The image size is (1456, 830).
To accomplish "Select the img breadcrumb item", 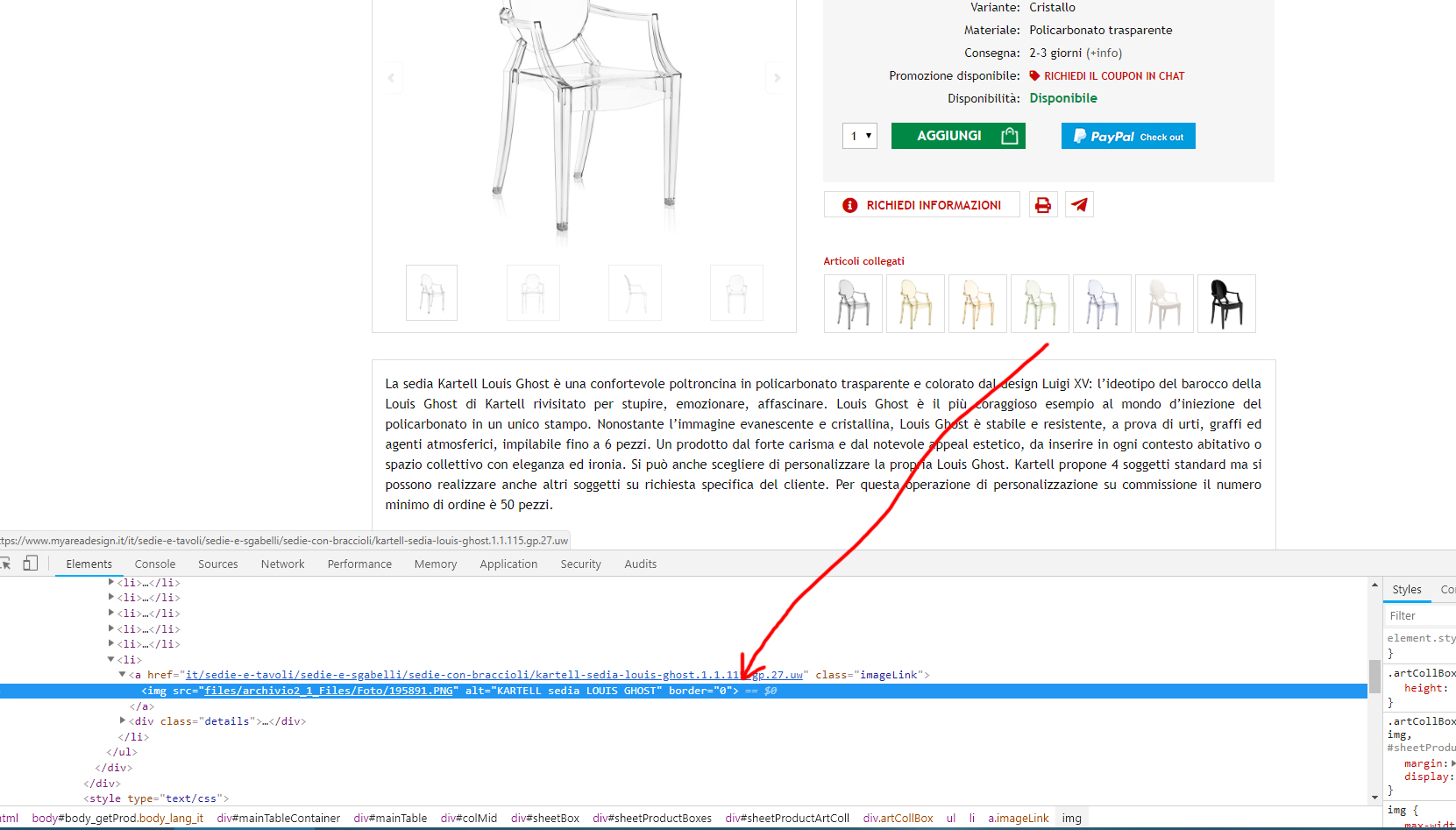I will [x=1072, y=819].
